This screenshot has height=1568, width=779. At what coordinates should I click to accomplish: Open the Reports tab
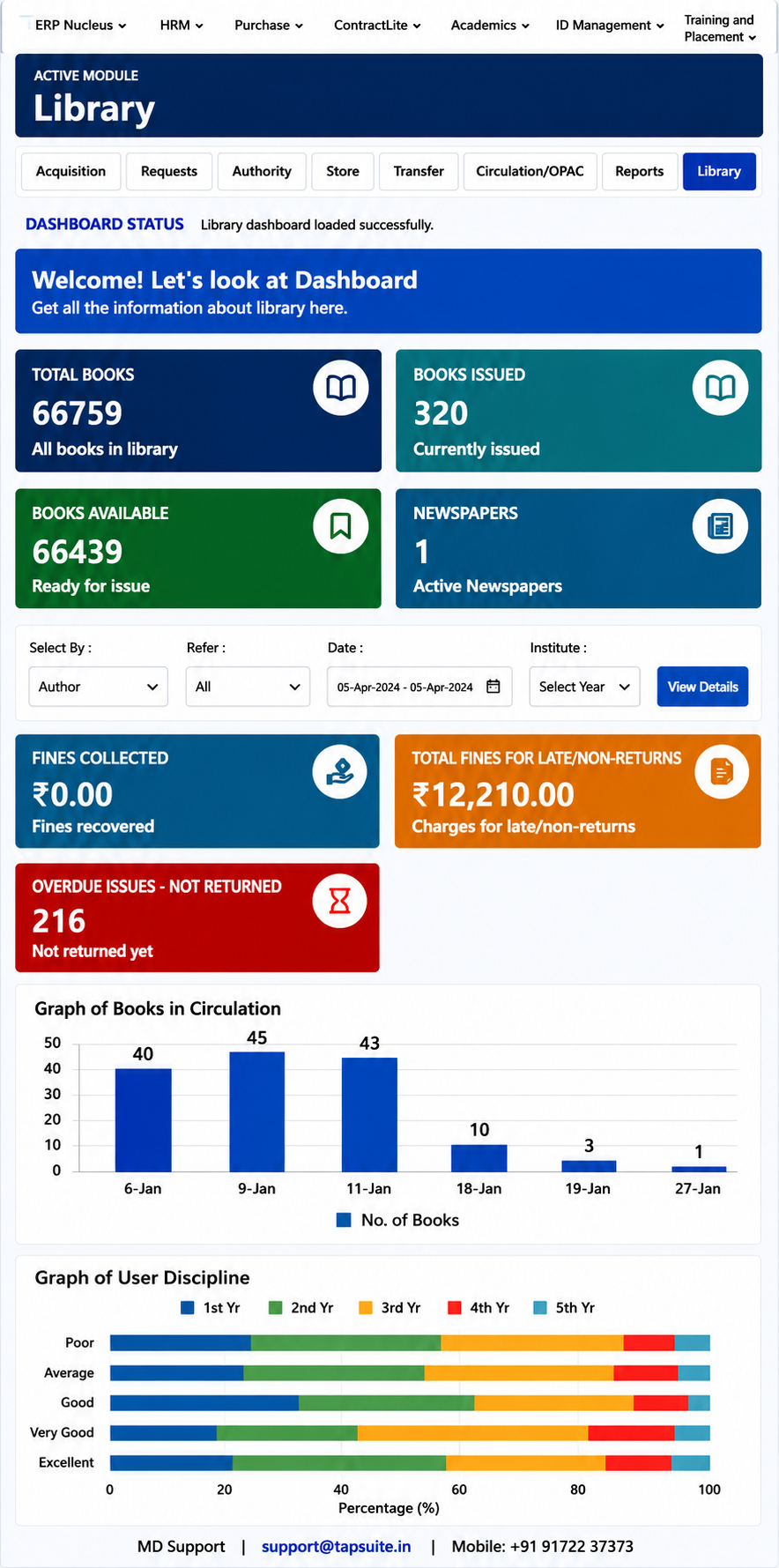coord(640,172)
